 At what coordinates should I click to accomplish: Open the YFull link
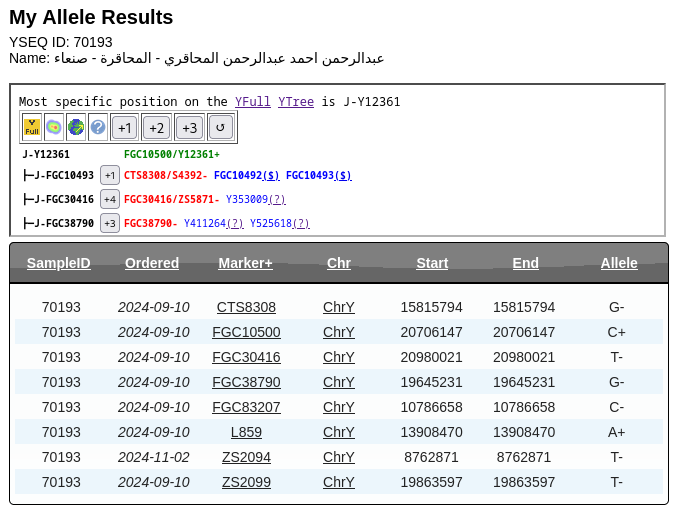(x=252, y=102)
